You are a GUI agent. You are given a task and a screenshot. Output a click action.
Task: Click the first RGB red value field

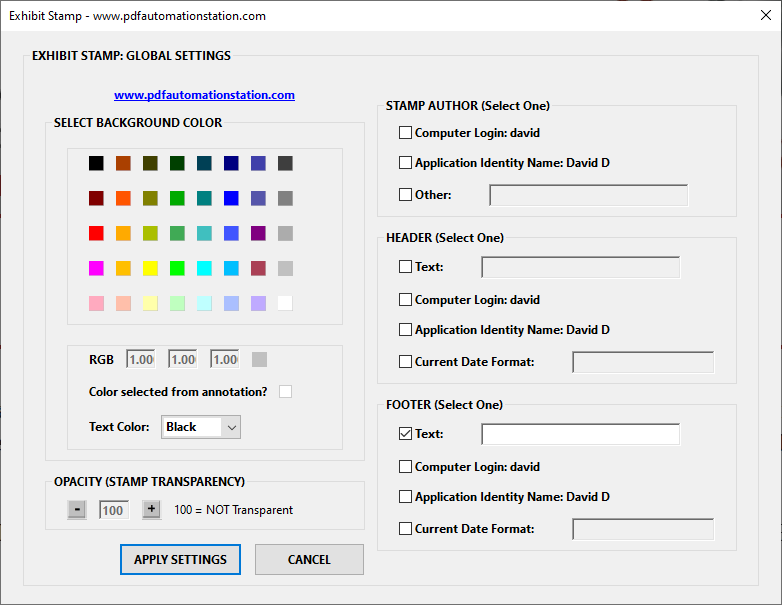pyautogui.click(x=141, y=359)
